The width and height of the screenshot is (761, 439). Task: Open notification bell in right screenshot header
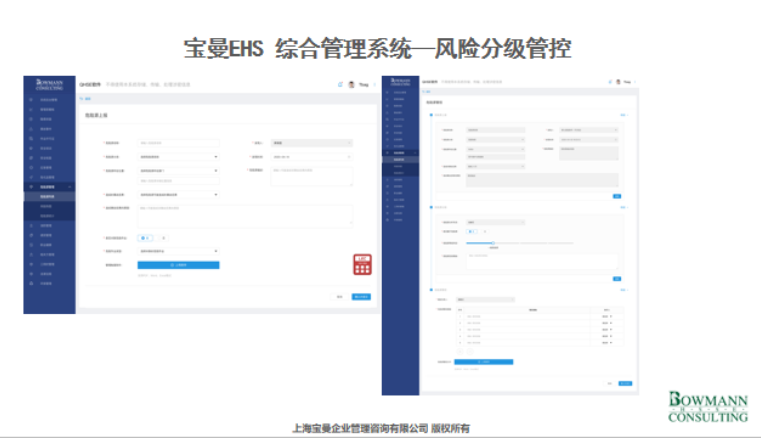[611, 81]
